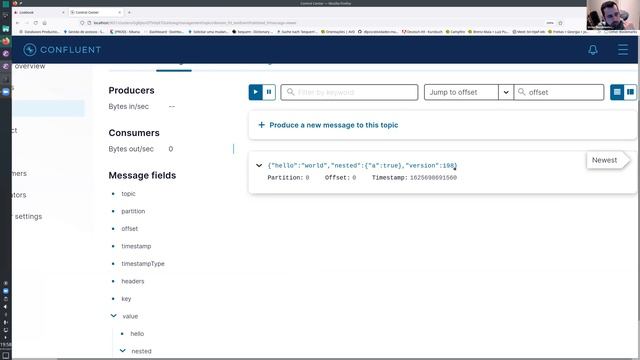
Task: Select the message JSON text
Action: (x=362, y=165)
